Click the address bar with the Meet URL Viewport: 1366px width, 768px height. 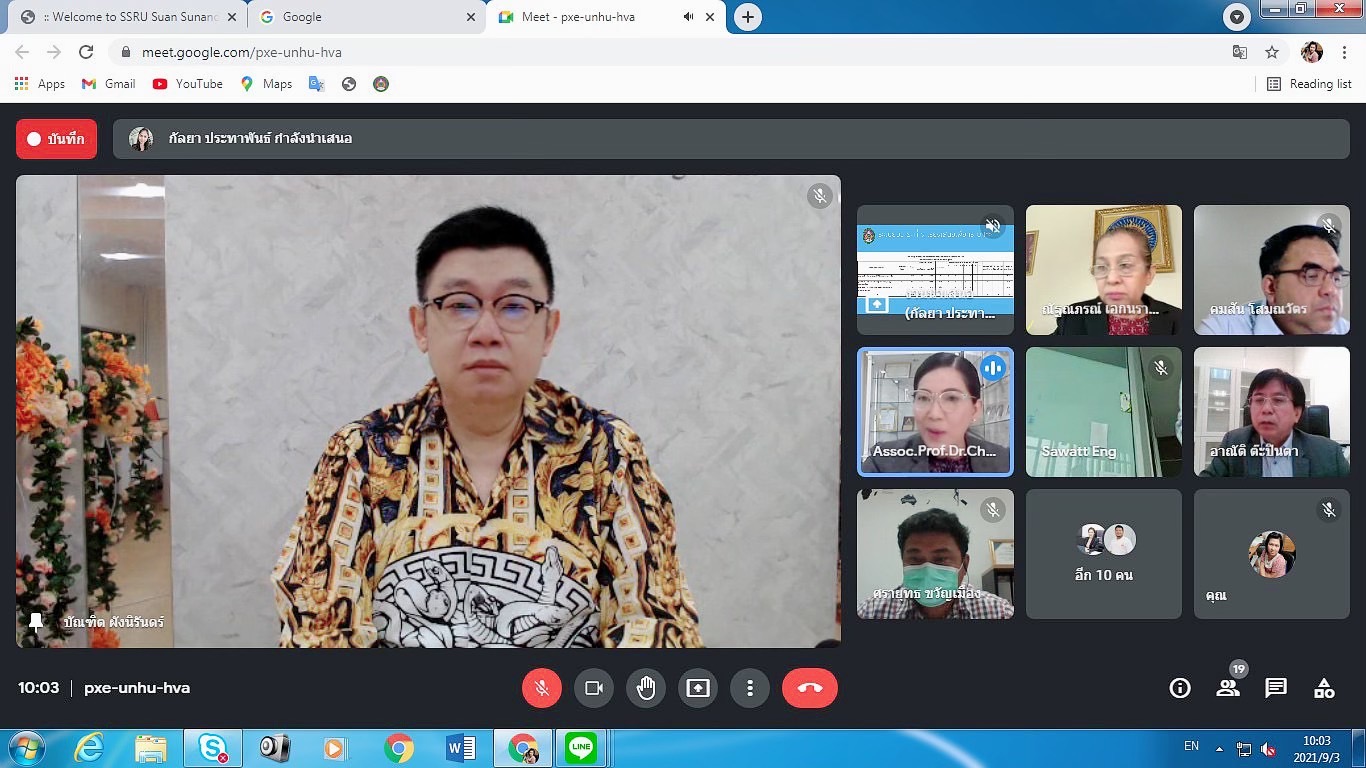pos(600,52)
